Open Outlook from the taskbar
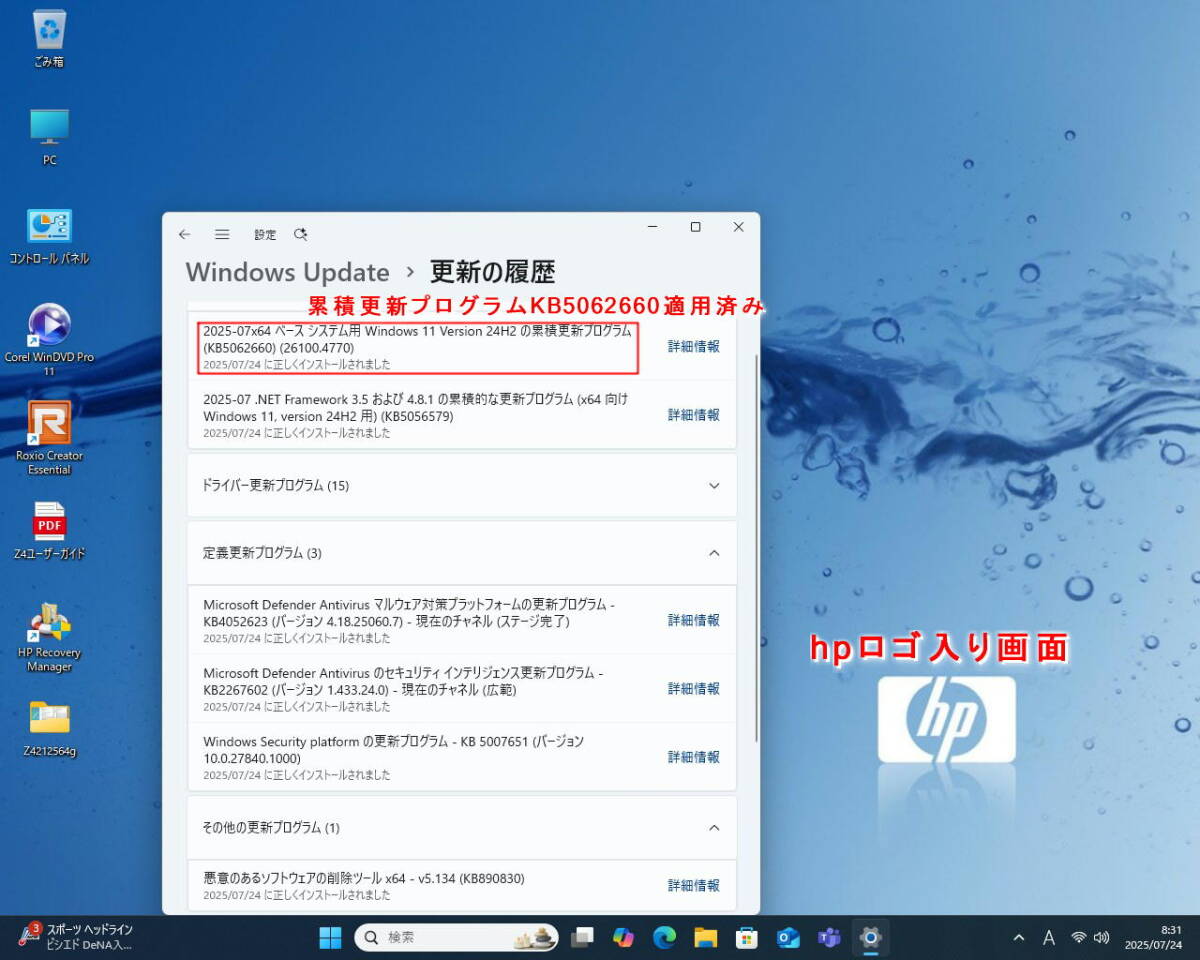Image resolution: width=1200 pixels, height=960 pixels. [x=788, y=937]
